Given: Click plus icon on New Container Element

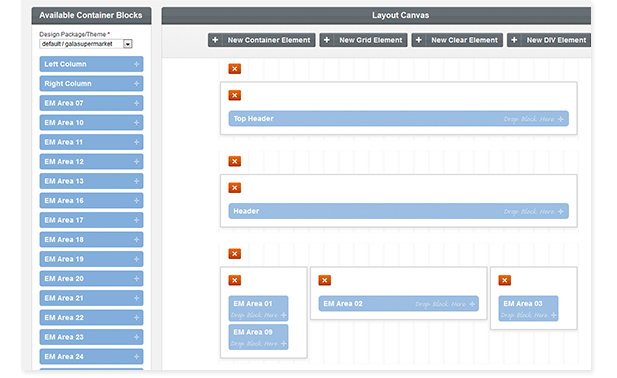Looking at the screenshot, I should [x=215, y=40].
